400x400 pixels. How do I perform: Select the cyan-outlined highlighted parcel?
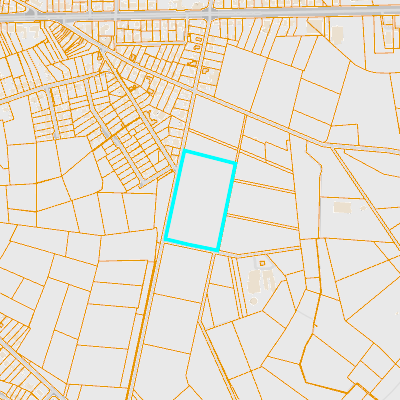tap(201, 201)
